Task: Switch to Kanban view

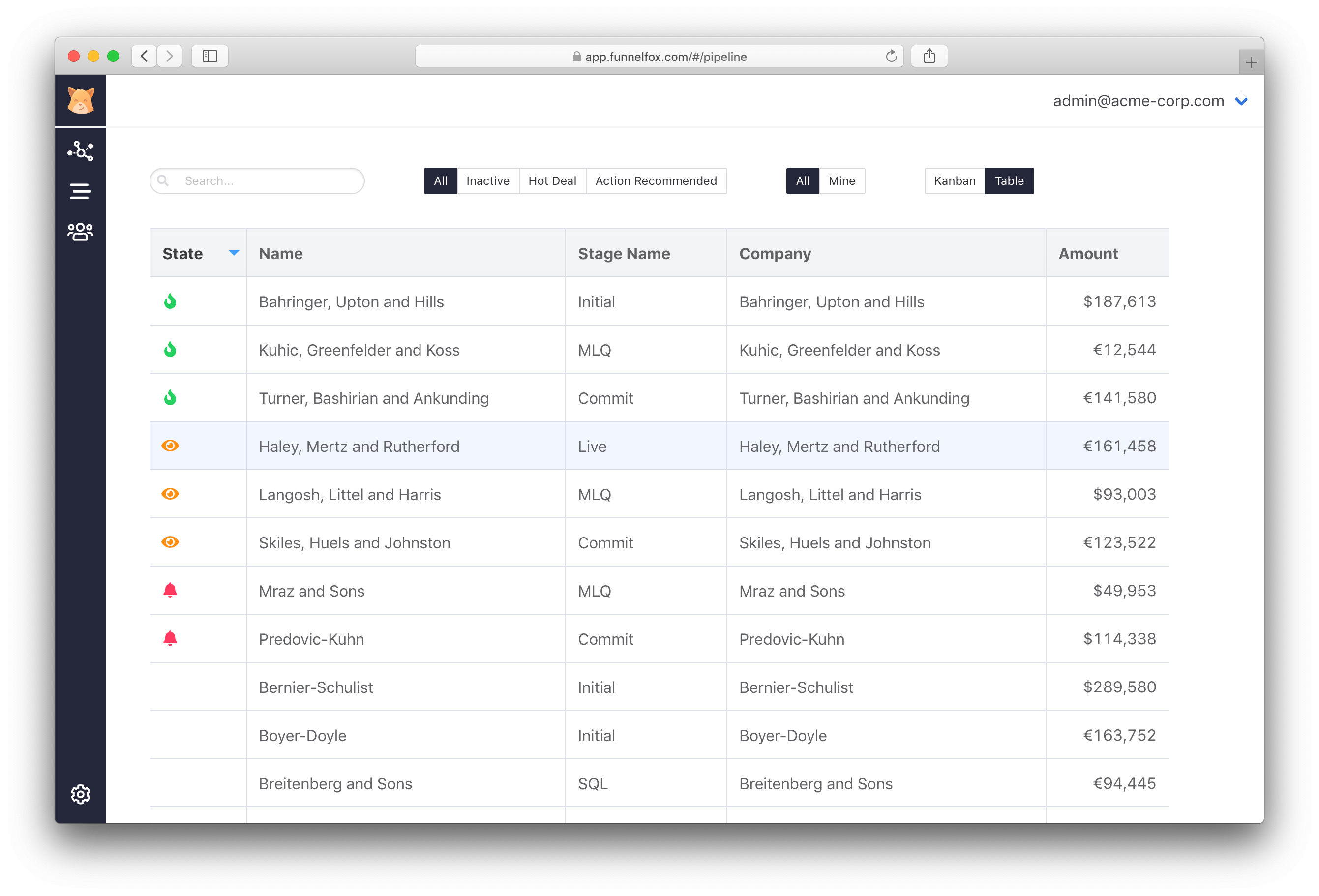Action: click(955, 180)
